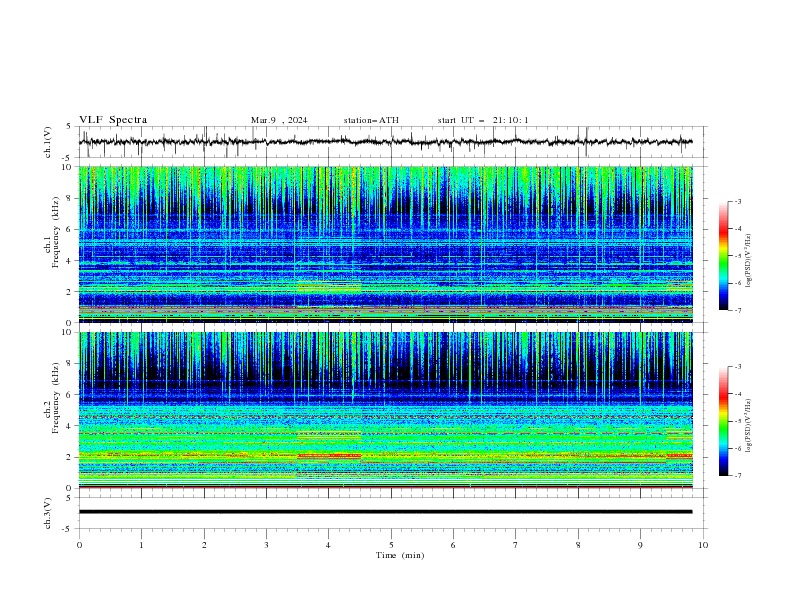Viewport: 792px width, 612px height.
Task: Click the ch.1 PSD color scale bar
Action: click(x=724, y=256)
